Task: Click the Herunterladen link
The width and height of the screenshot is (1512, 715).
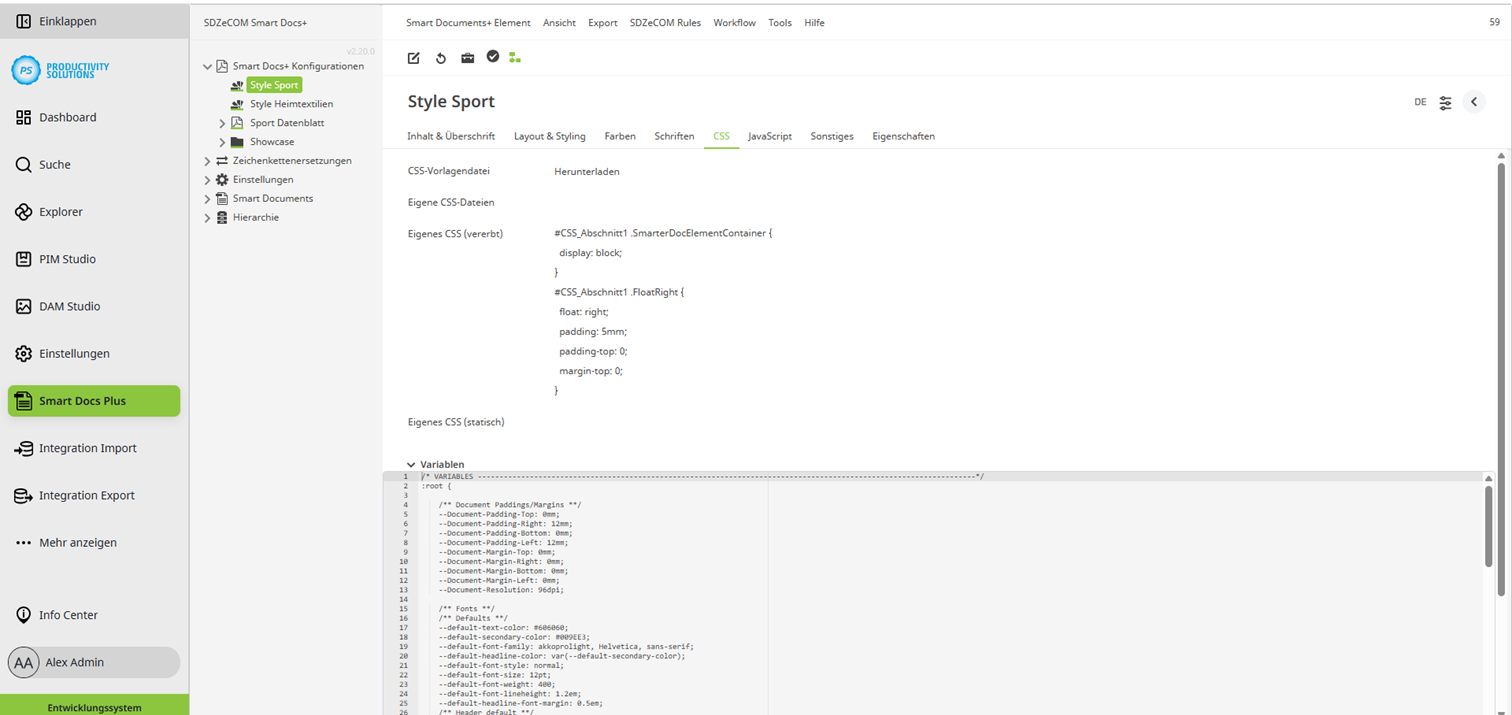Action: [587, 172]
